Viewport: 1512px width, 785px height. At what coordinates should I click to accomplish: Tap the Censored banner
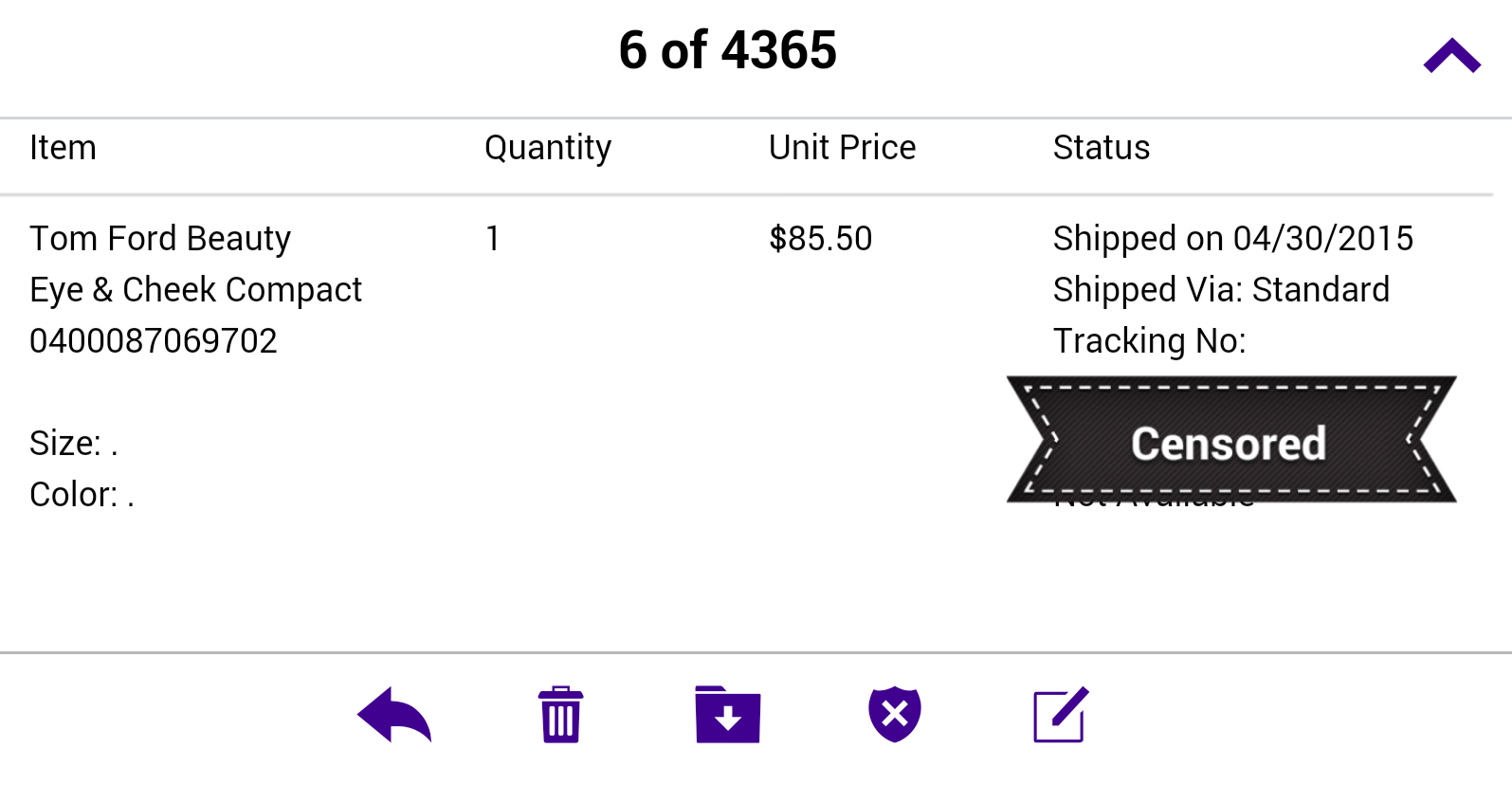pyautogui.click(x=1230, y=439)
